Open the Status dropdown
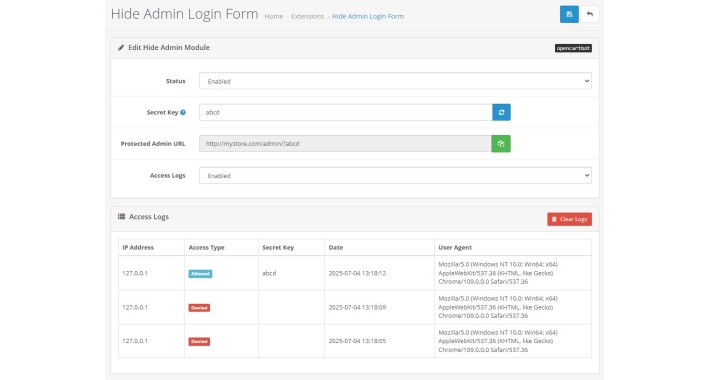Screen dimensions: 710x380 click(x=395, y=81)
